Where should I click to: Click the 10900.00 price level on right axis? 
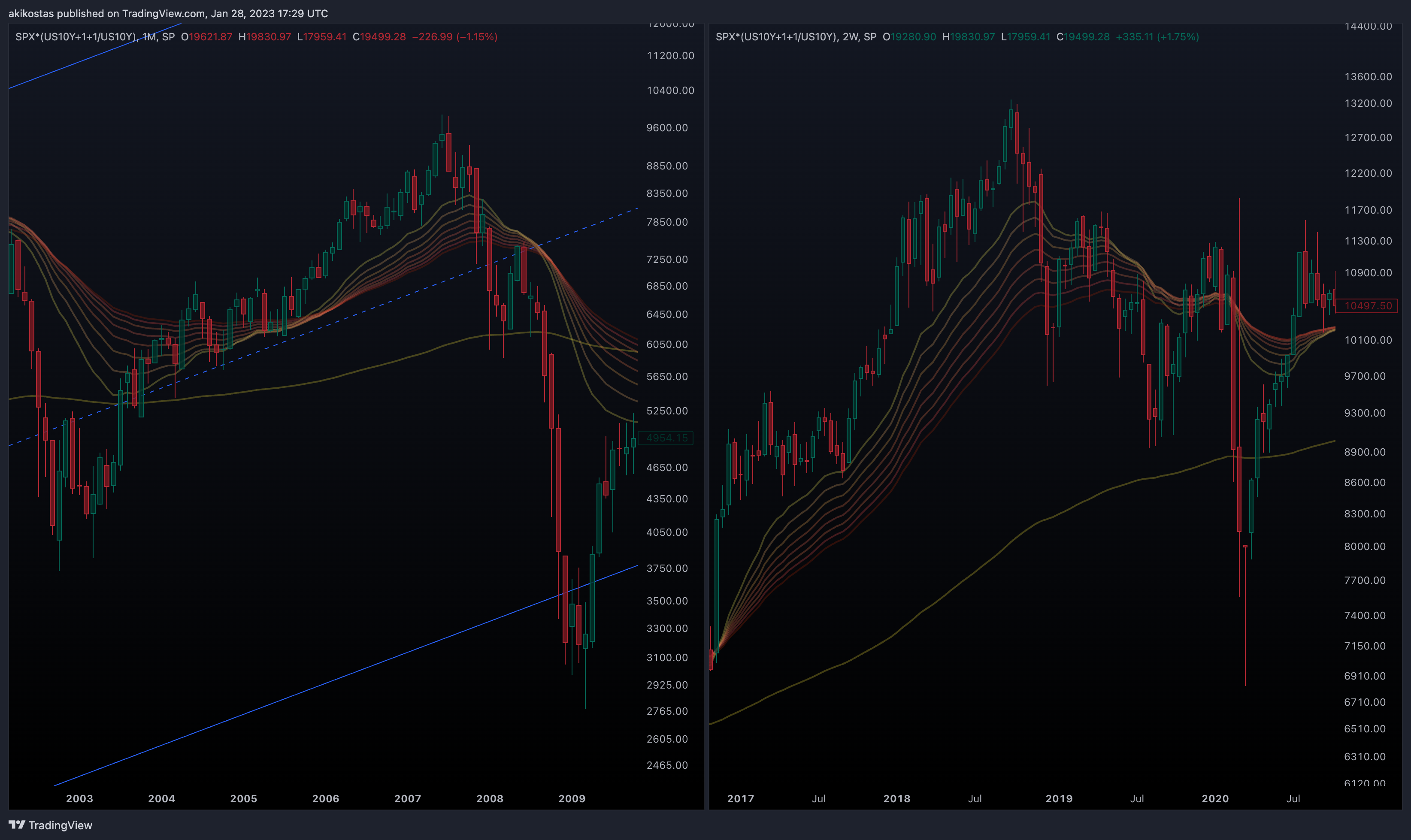[x=1368, y=273]
